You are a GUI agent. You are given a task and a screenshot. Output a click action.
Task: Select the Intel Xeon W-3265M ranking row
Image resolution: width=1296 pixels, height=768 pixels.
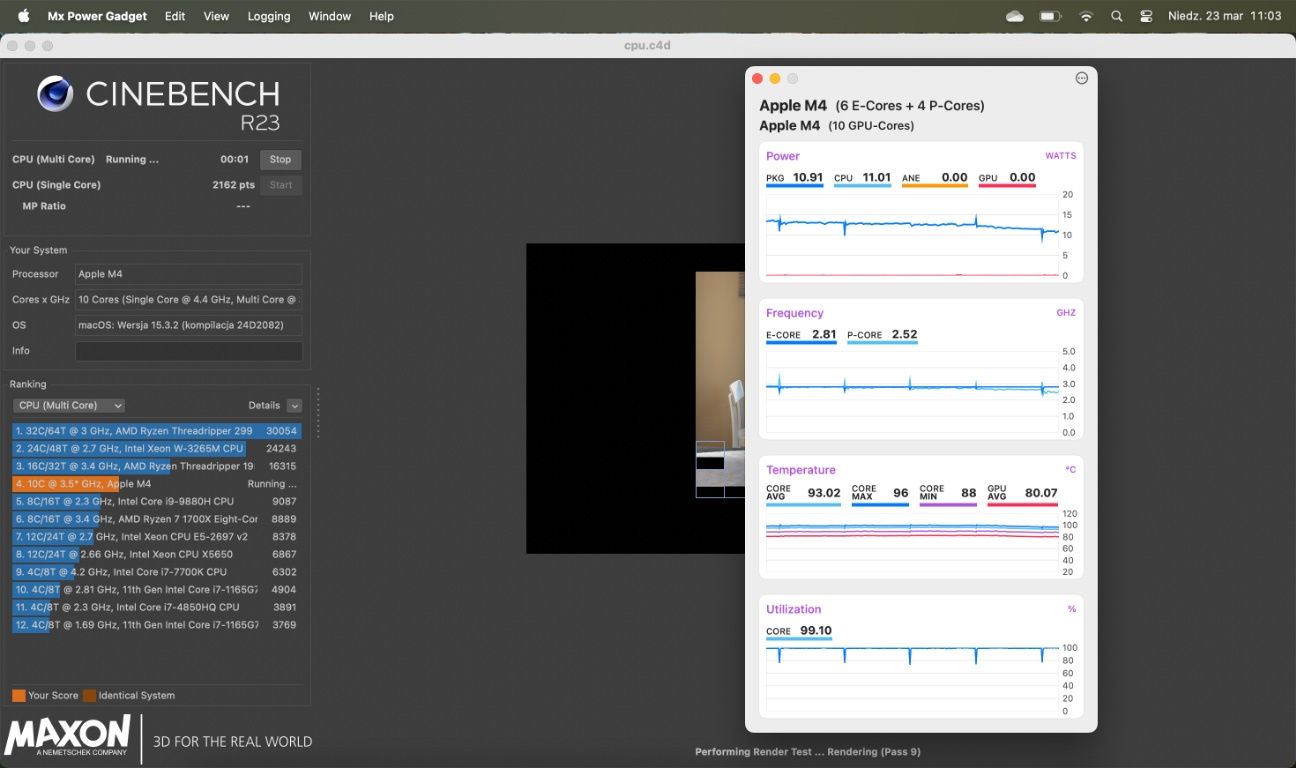157,449
